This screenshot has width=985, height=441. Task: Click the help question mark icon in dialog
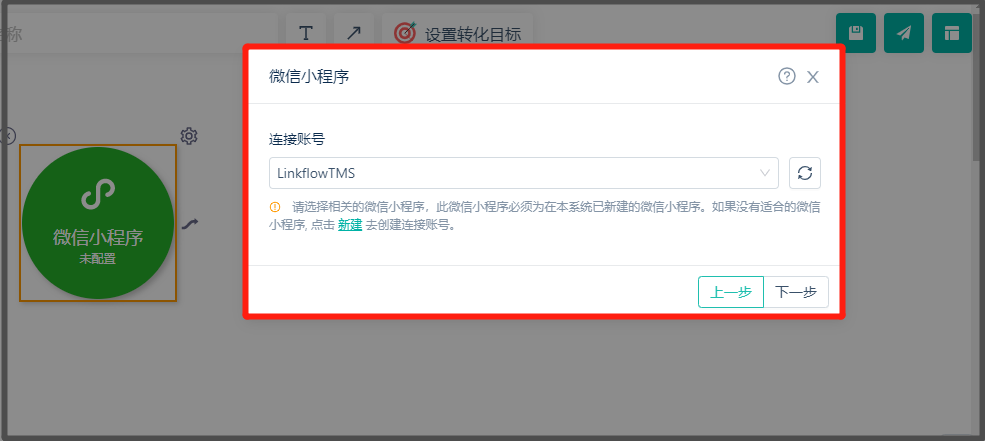(787, 77)
